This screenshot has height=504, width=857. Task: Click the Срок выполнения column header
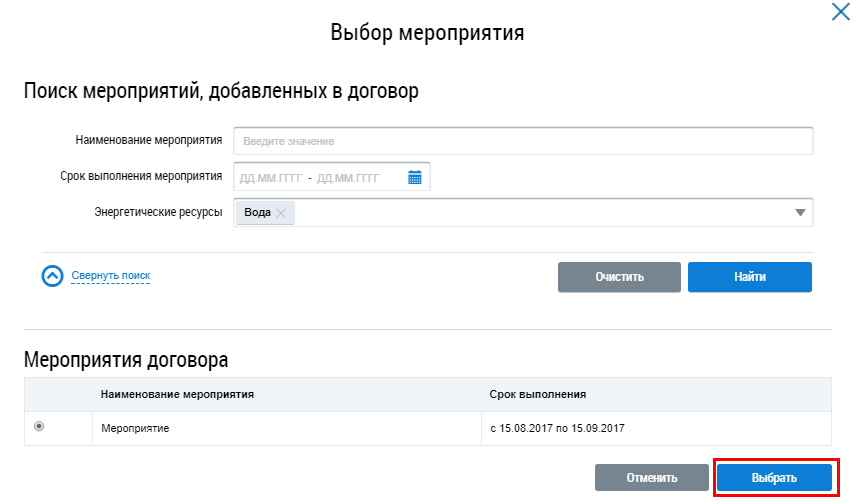538,394
